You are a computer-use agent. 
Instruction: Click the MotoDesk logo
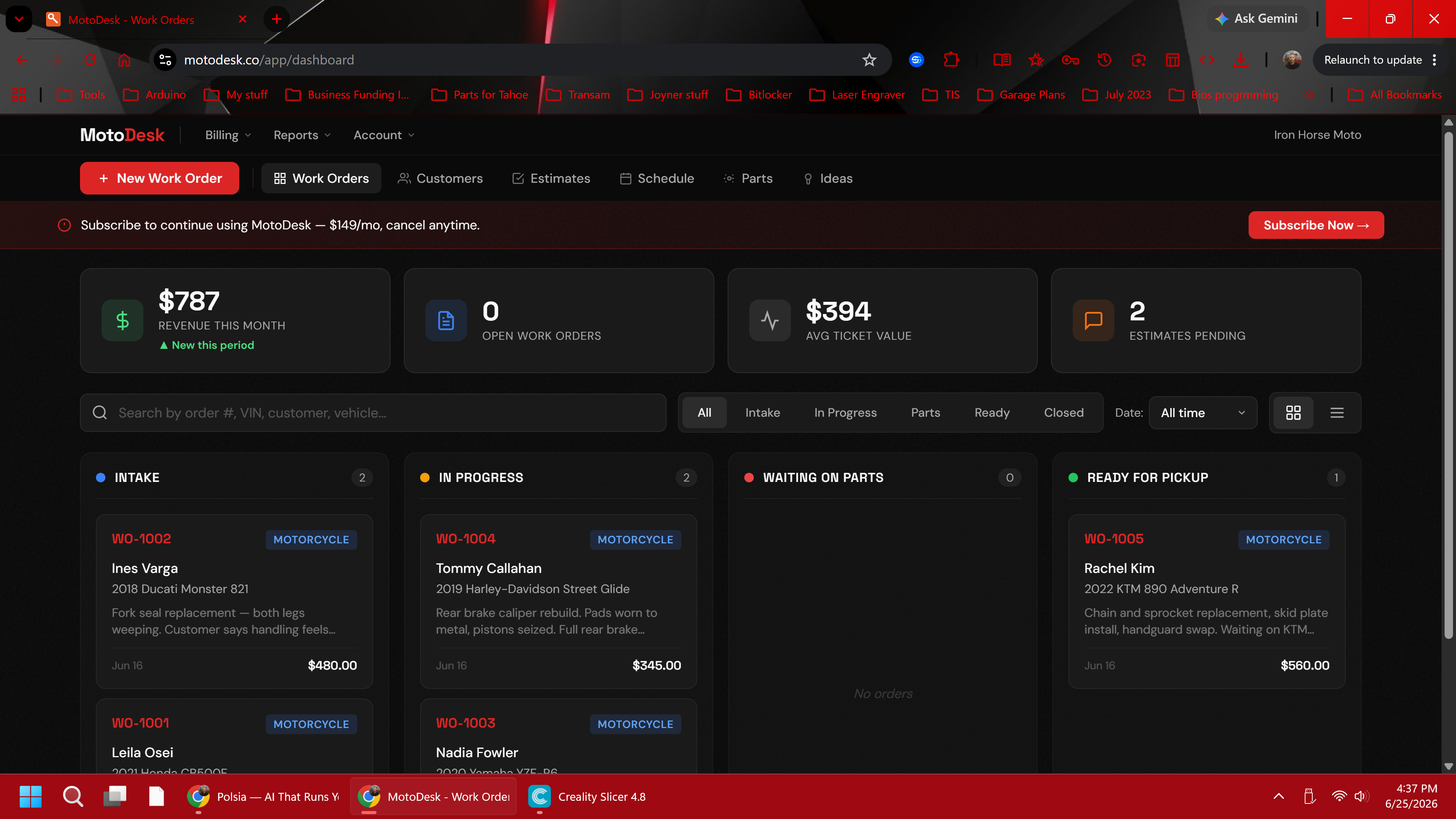122,135
